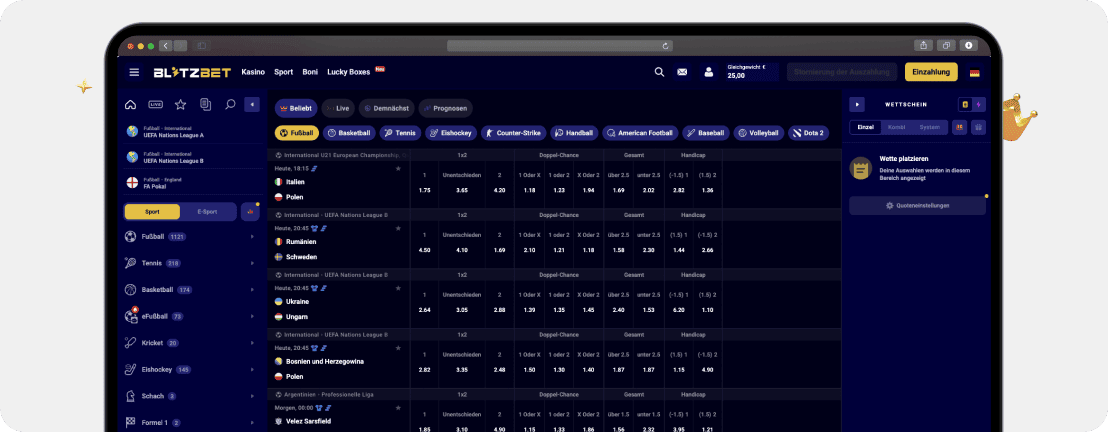Favorite the Italien vs Polen match star

click(398, 169)
